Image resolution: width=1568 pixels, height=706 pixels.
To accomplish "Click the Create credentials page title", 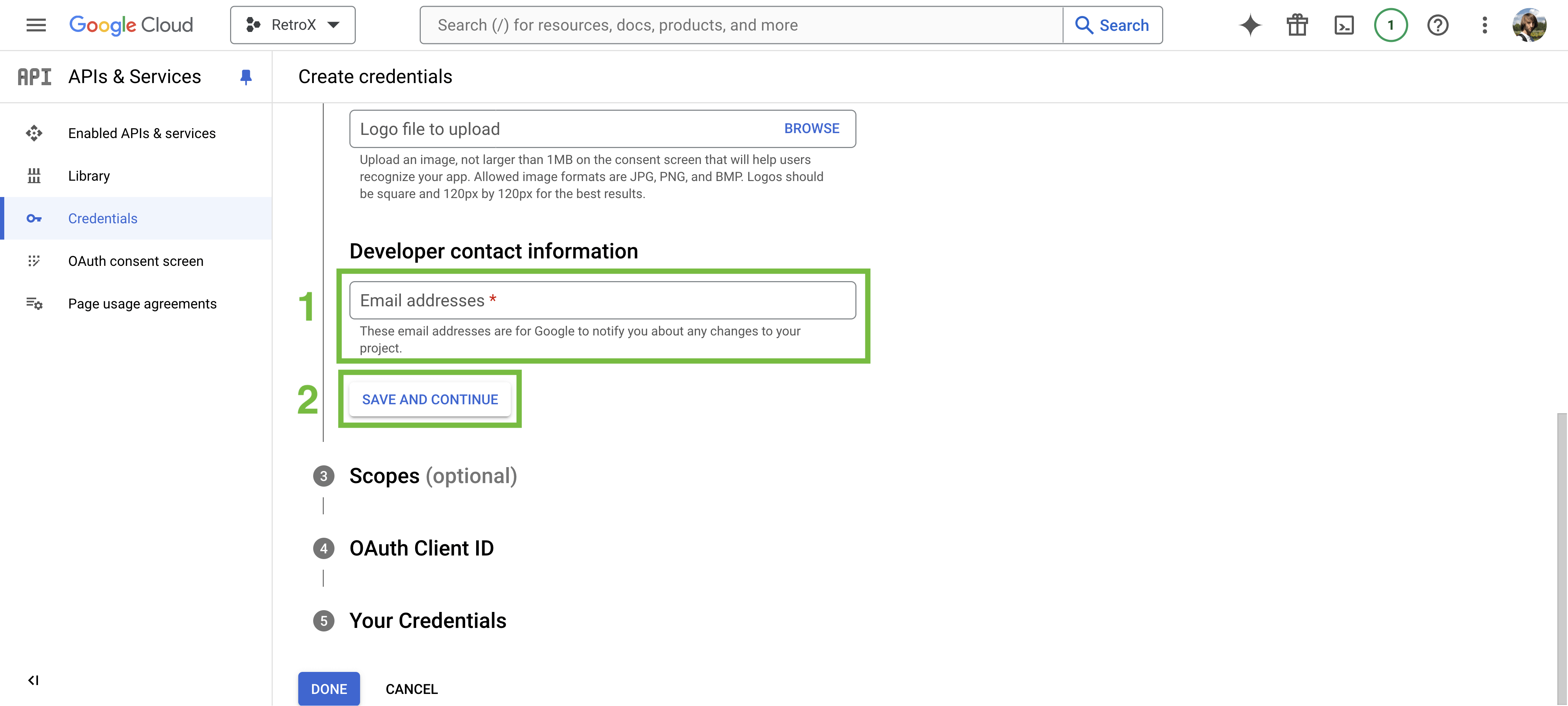I will tap(375, 77).
